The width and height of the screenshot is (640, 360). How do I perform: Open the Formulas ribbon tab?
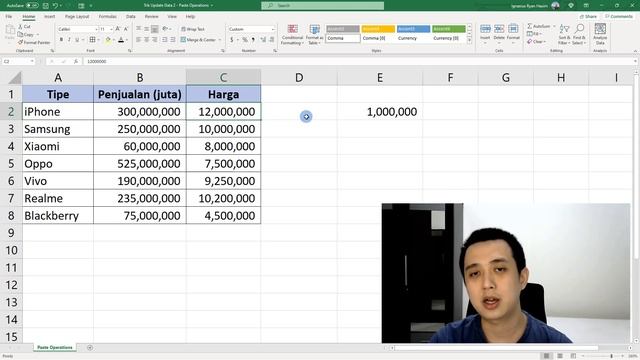click(x=107, y=17)
